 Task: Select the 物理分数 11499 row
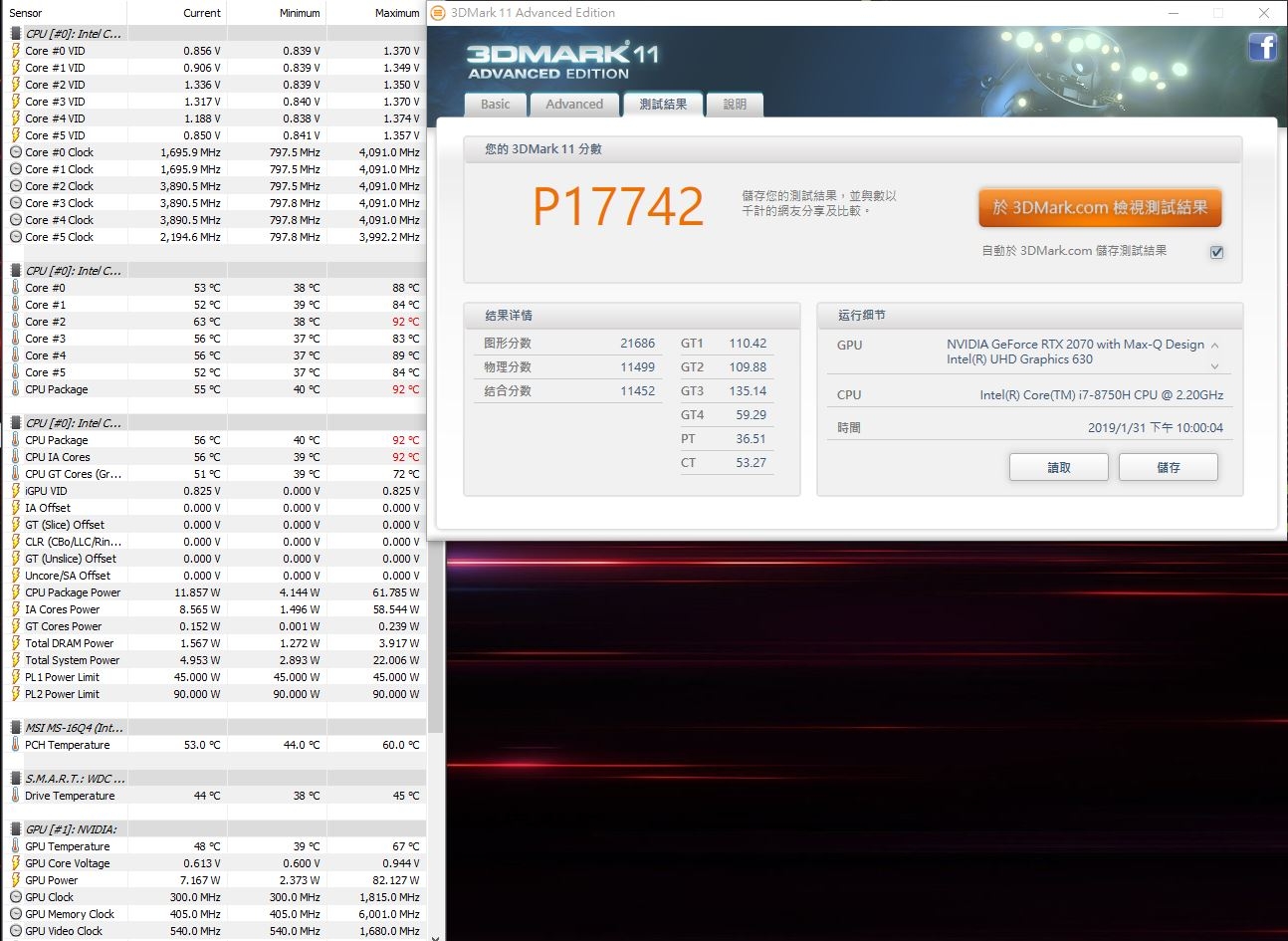(569, 366)
